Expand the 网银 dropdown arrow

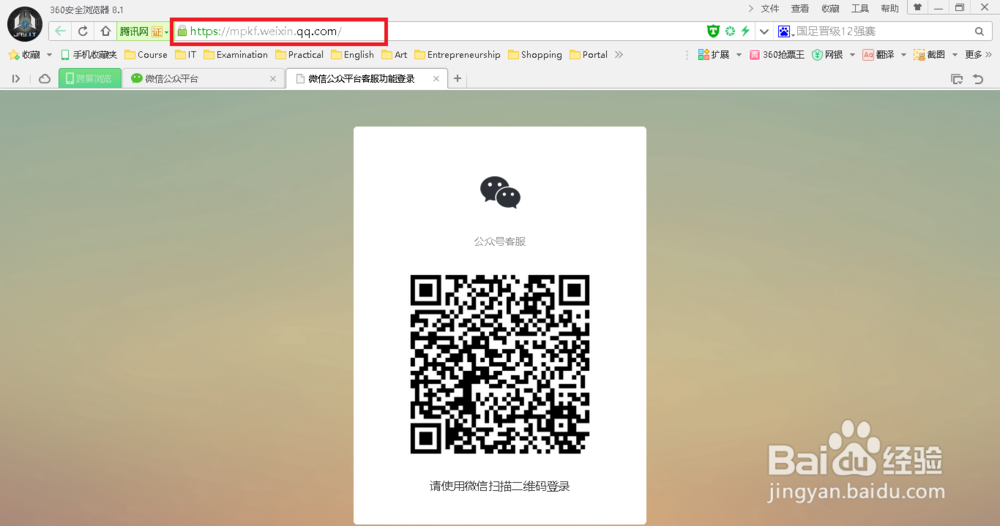pos(853,55)
